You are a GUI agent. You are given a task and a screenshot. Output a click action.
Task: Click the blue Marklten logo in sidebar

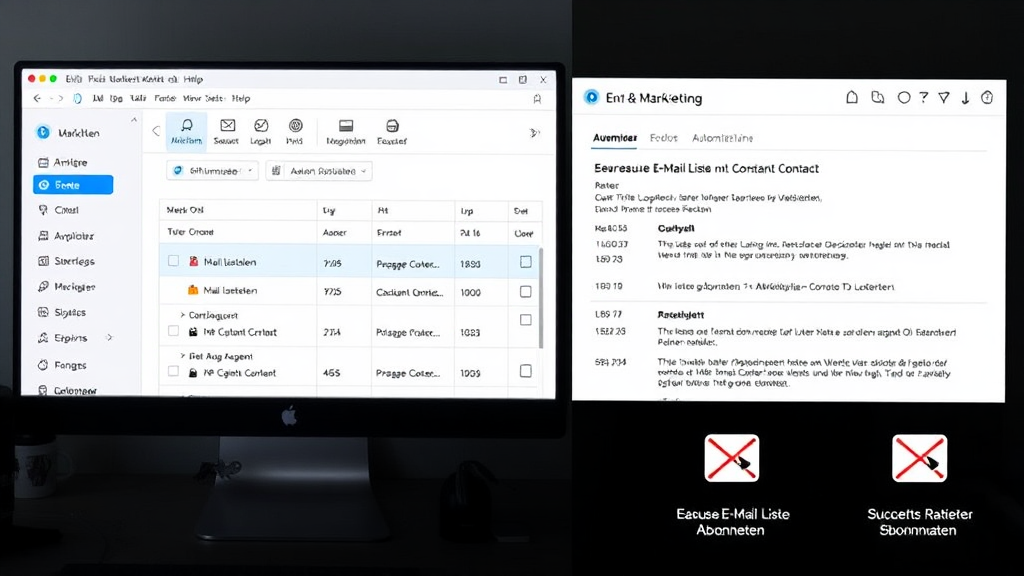tap(43, 132)
